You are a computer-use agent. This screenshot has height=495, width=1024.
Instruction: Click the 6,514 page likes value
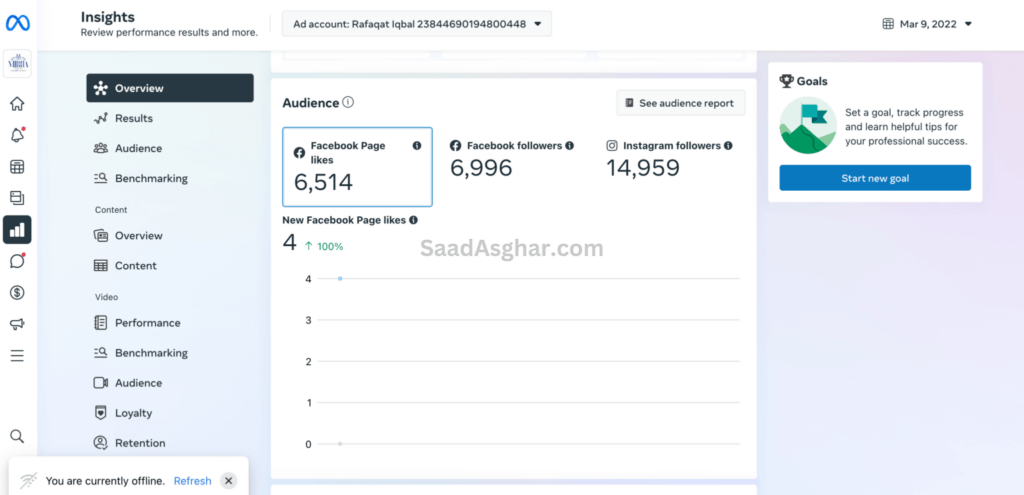point(323,182)
